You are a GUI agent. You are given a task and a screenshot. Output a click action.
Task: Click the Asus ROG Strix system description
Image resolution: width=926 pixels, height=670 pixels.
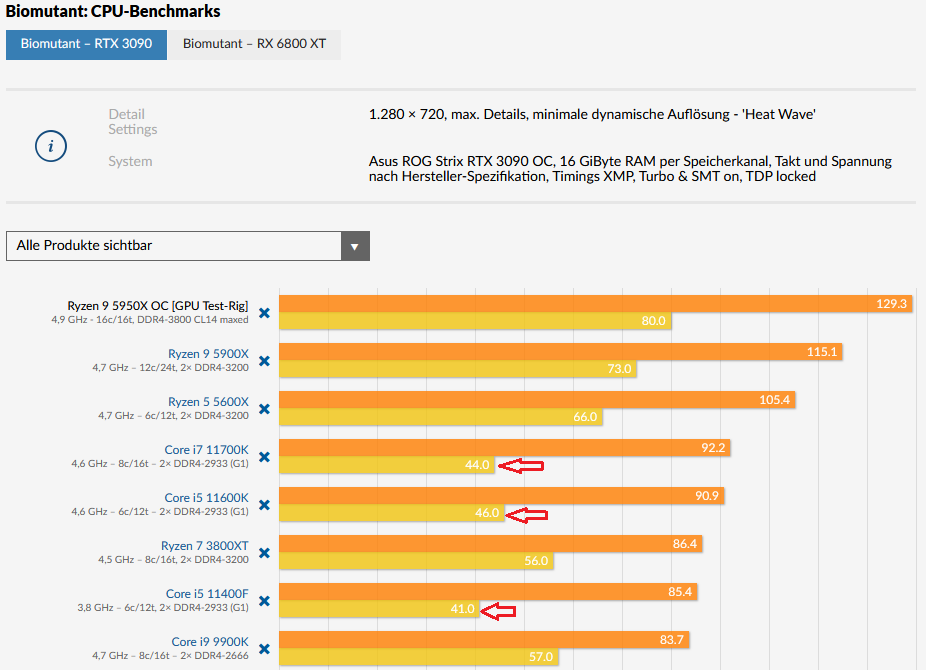(630, 169)
